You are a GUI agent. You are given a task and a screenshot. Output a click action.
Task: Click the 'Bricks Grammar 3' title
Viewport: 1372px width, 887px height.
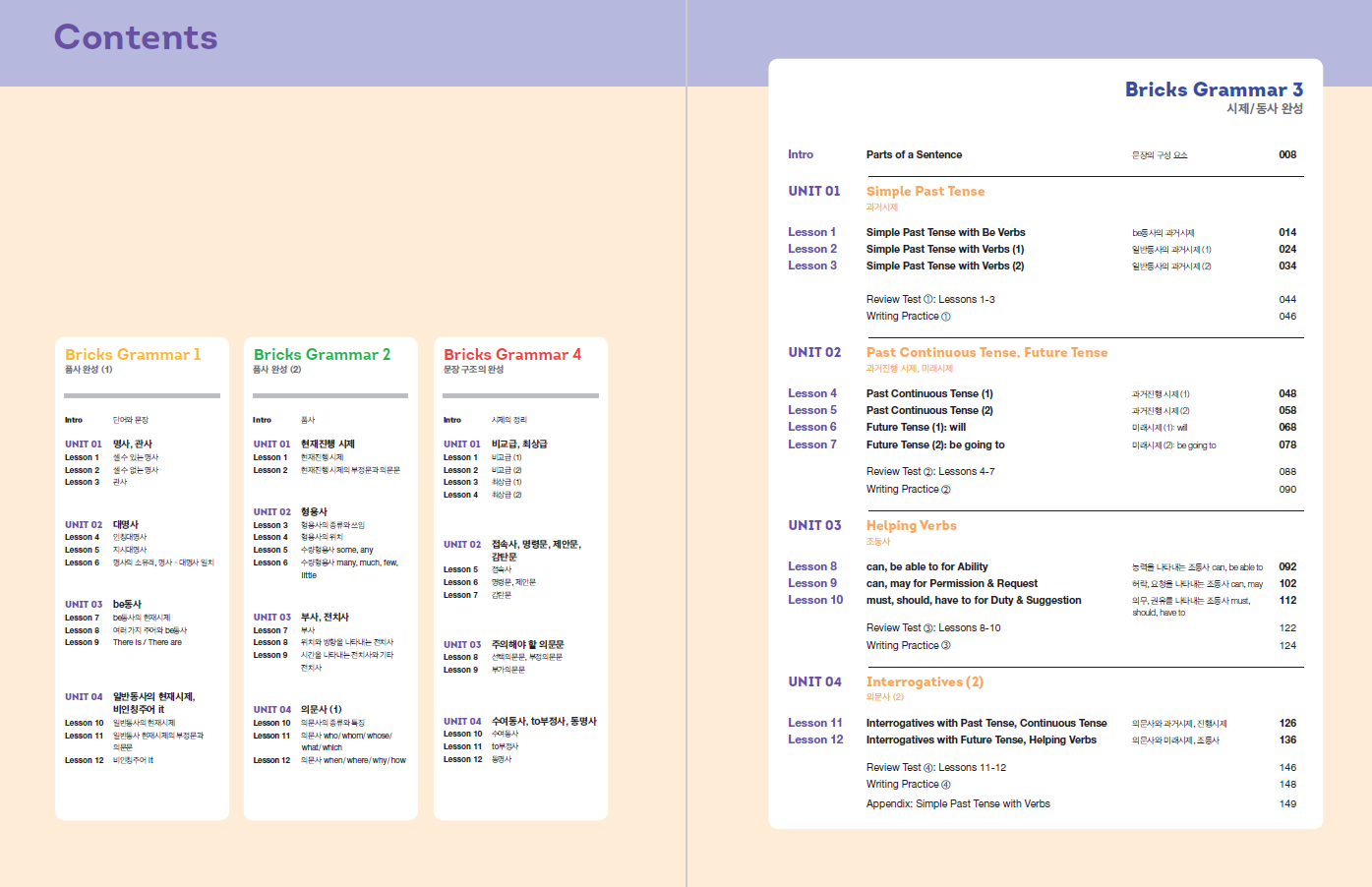pos(1214,89)
